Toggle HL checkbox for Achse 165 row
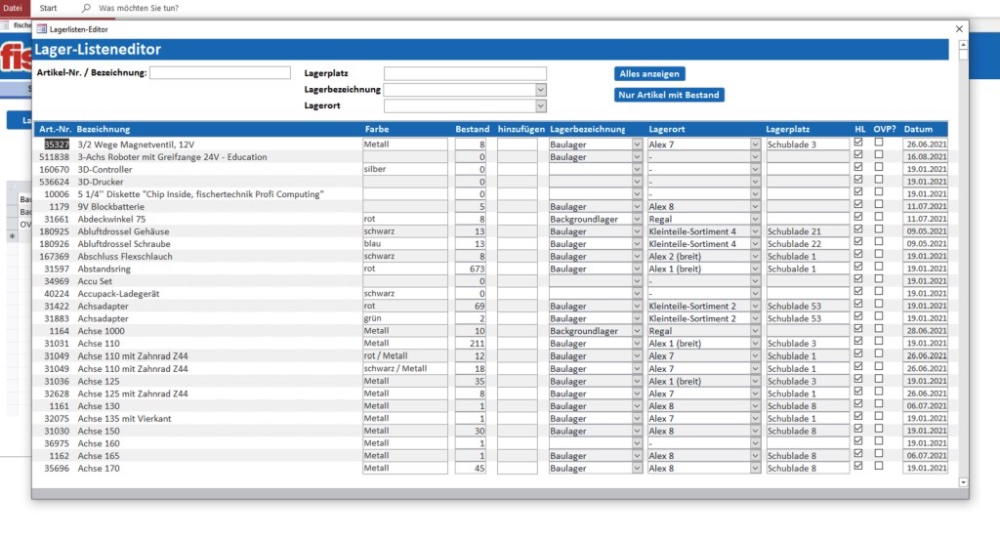The width and height of the screenshot is (1000, 538). pyautogui.click(x=858, y=453)
